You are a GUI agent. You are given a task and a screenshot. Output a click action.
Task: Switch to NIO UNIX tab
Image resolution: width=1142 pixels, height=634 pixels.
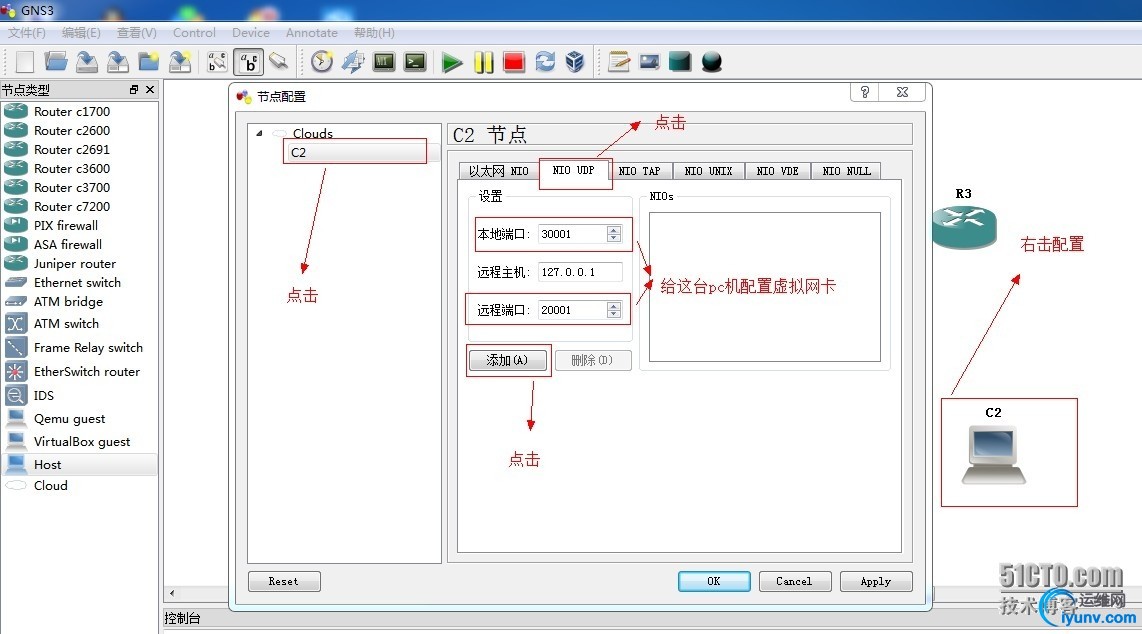709,171
